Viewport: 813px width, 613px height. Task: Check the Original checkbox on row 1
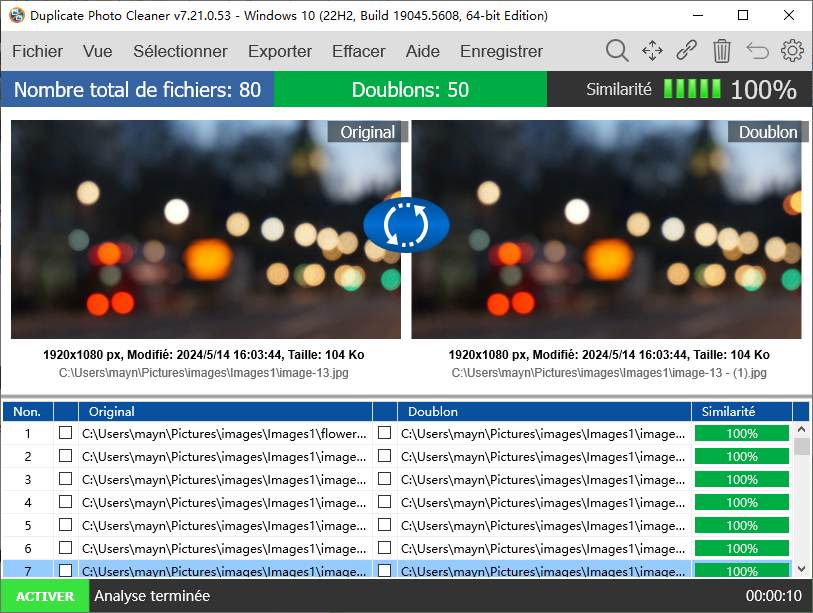point(65,434)
